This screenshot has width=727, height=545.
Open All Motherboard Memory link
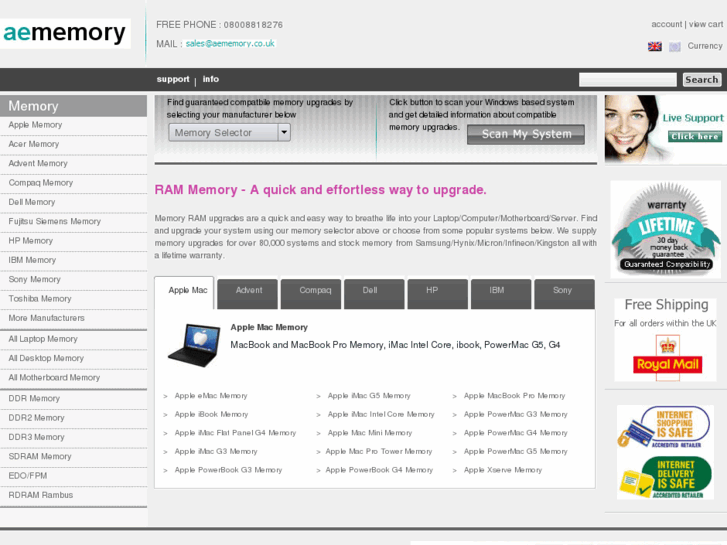click(54, 378)
